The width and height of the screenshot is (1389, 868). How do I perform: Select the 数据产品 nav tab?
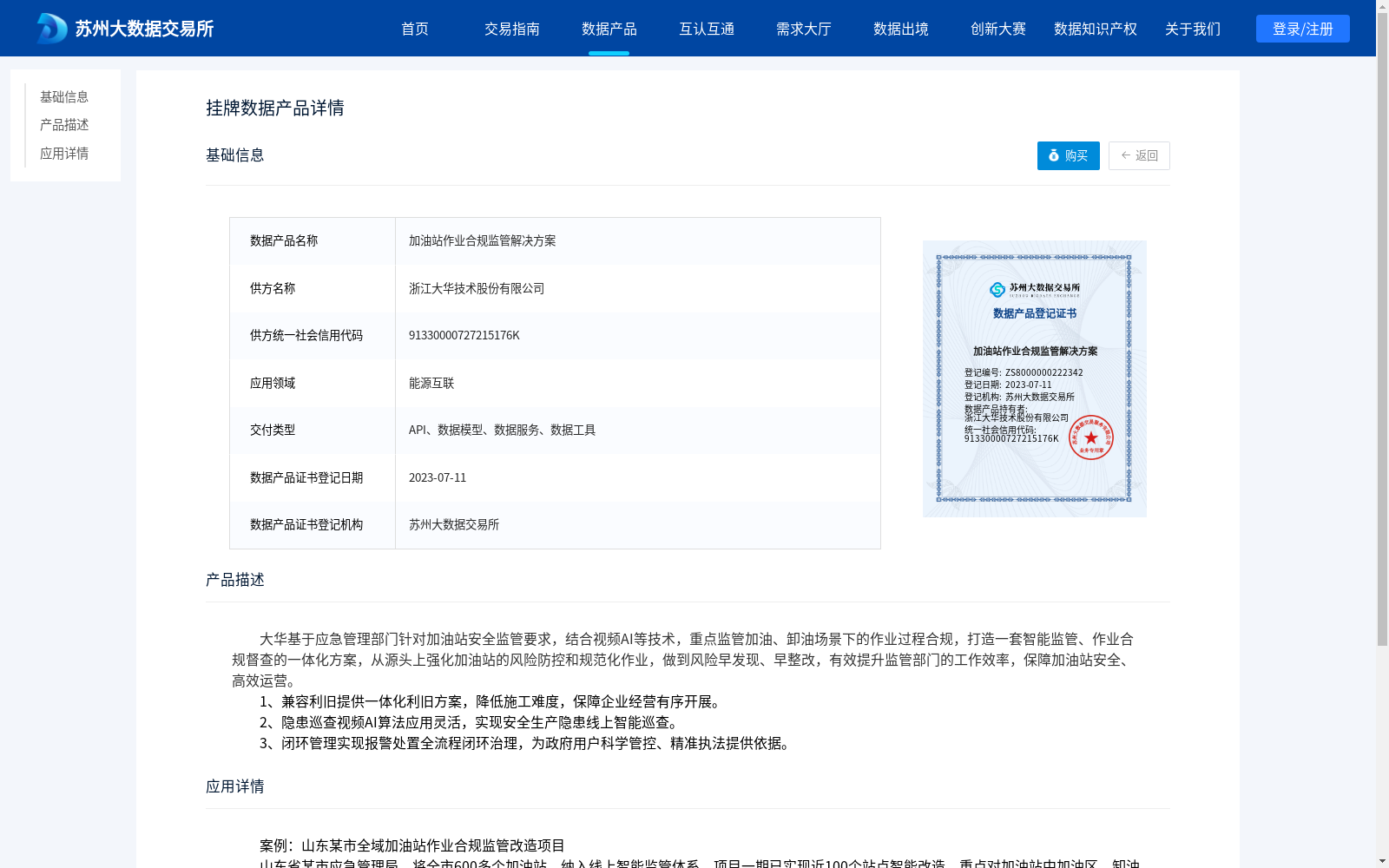point(609,29)
